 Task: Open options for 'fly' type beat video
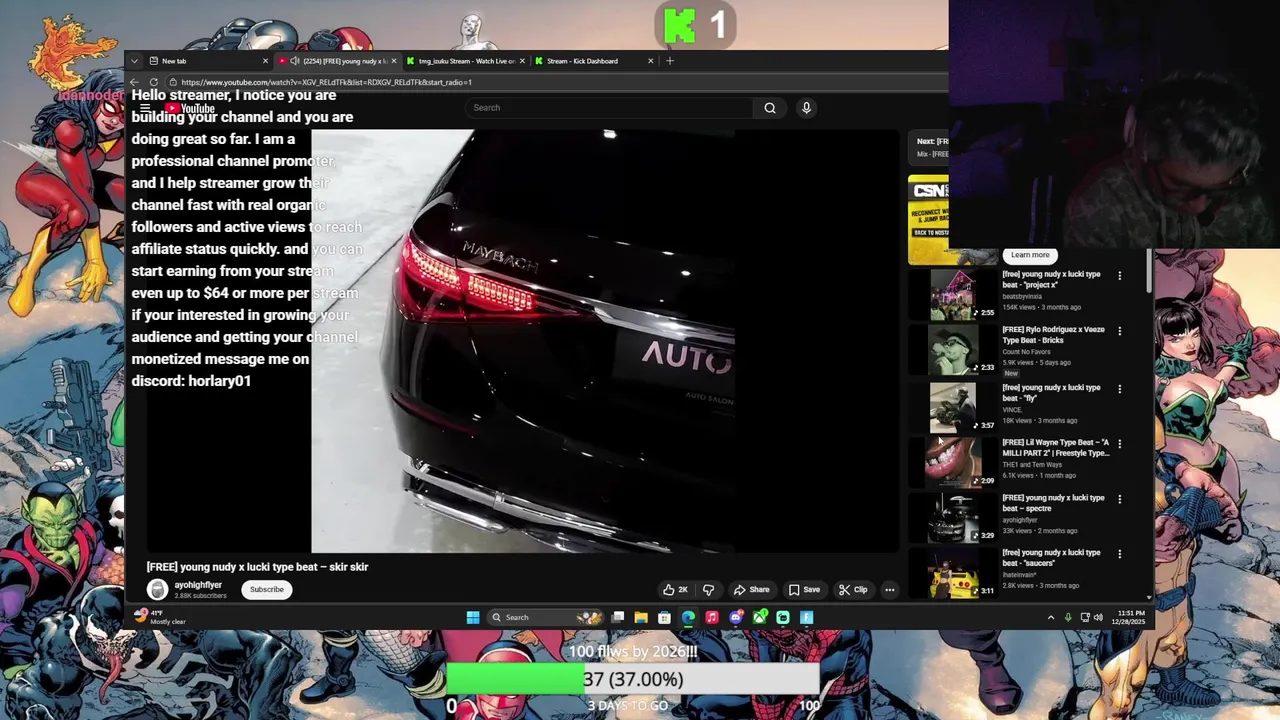[1119, 389]
